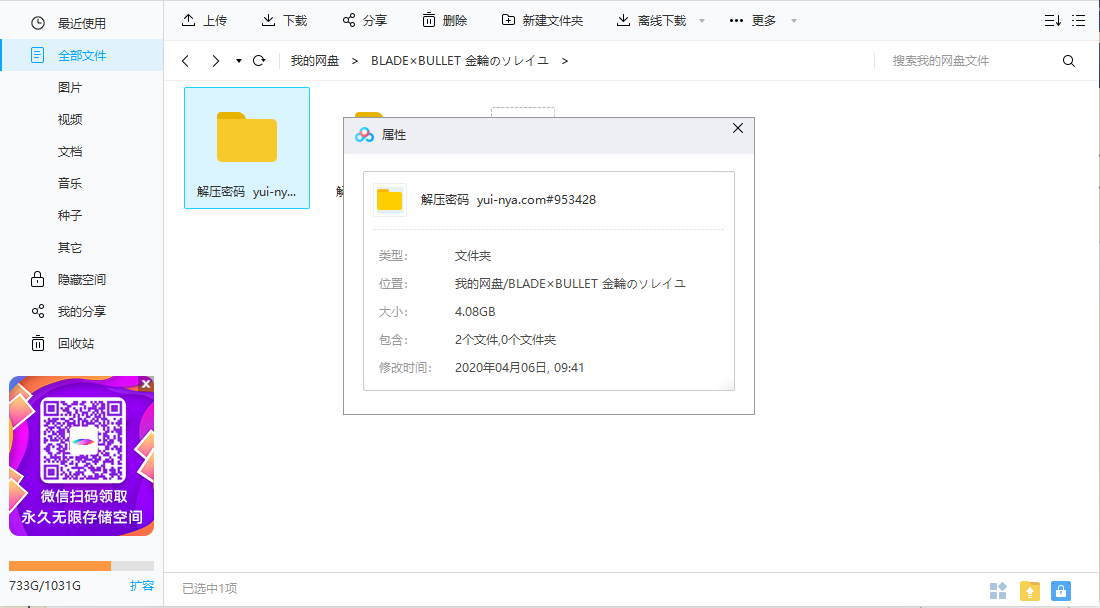This screenshot has height=608, width=1100.
Task: Click the size value 4.08GB
Action: pyautogui.click(x=475, y=312)
